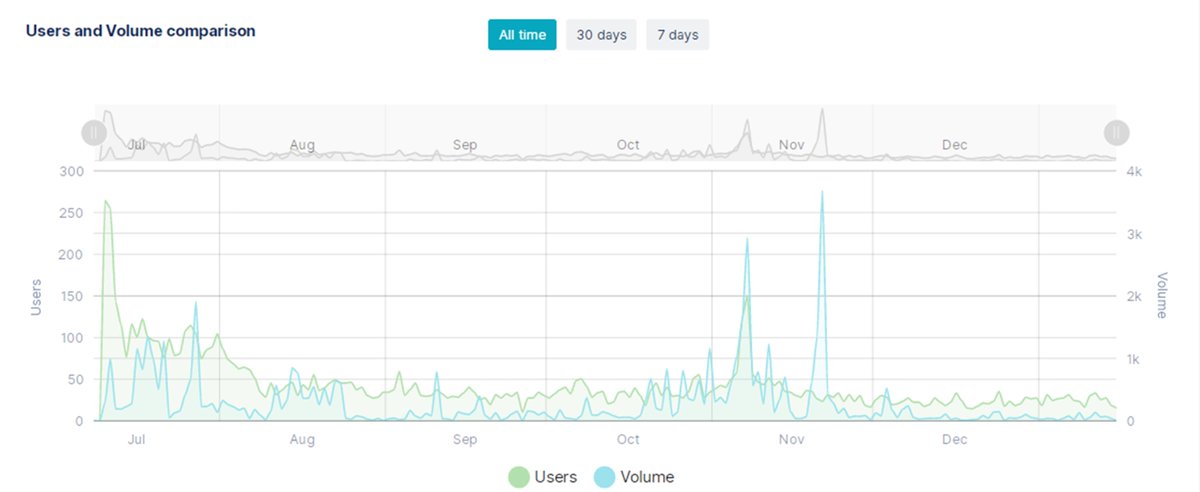Click the left range slider handle
Screen dimensions: 1200x492
pos(93,132)
